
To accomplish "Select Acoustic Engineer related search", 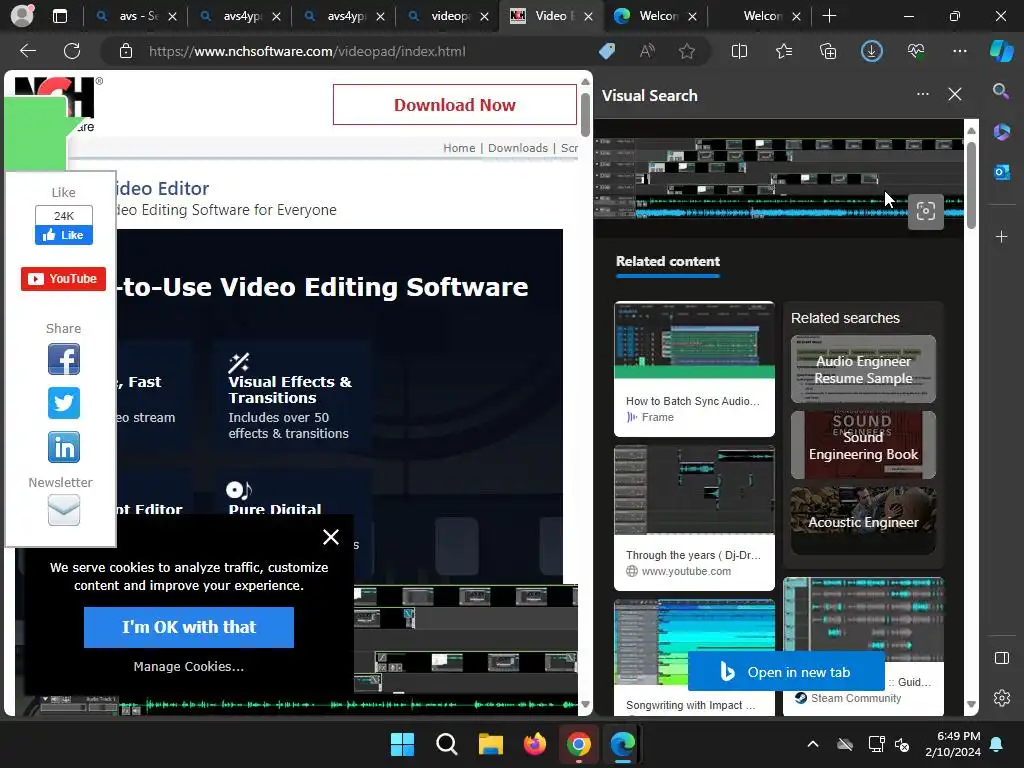I will pos(863,521).
